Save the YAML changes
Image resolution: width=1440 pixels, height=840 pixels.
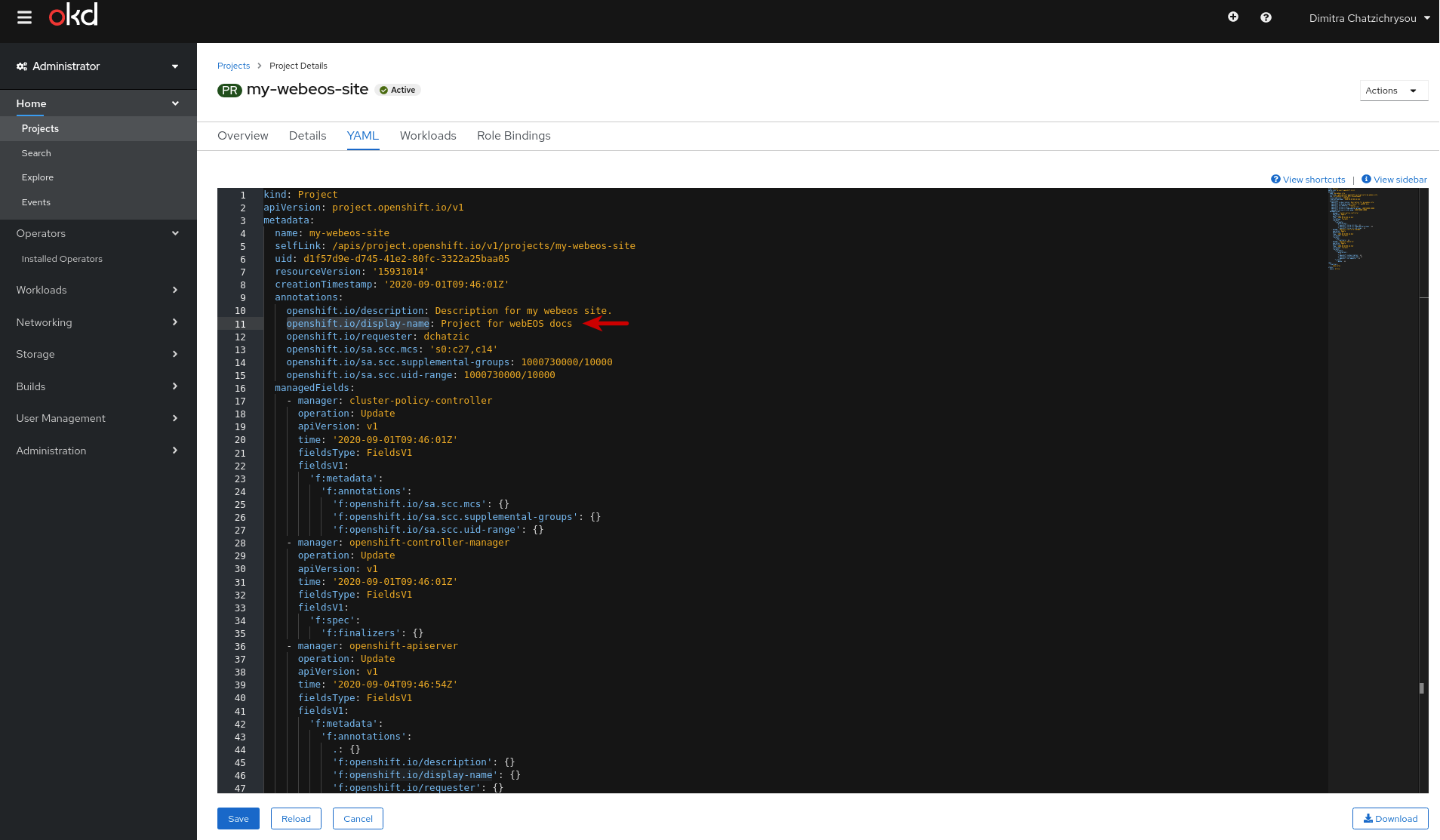(x=238, y=819)
